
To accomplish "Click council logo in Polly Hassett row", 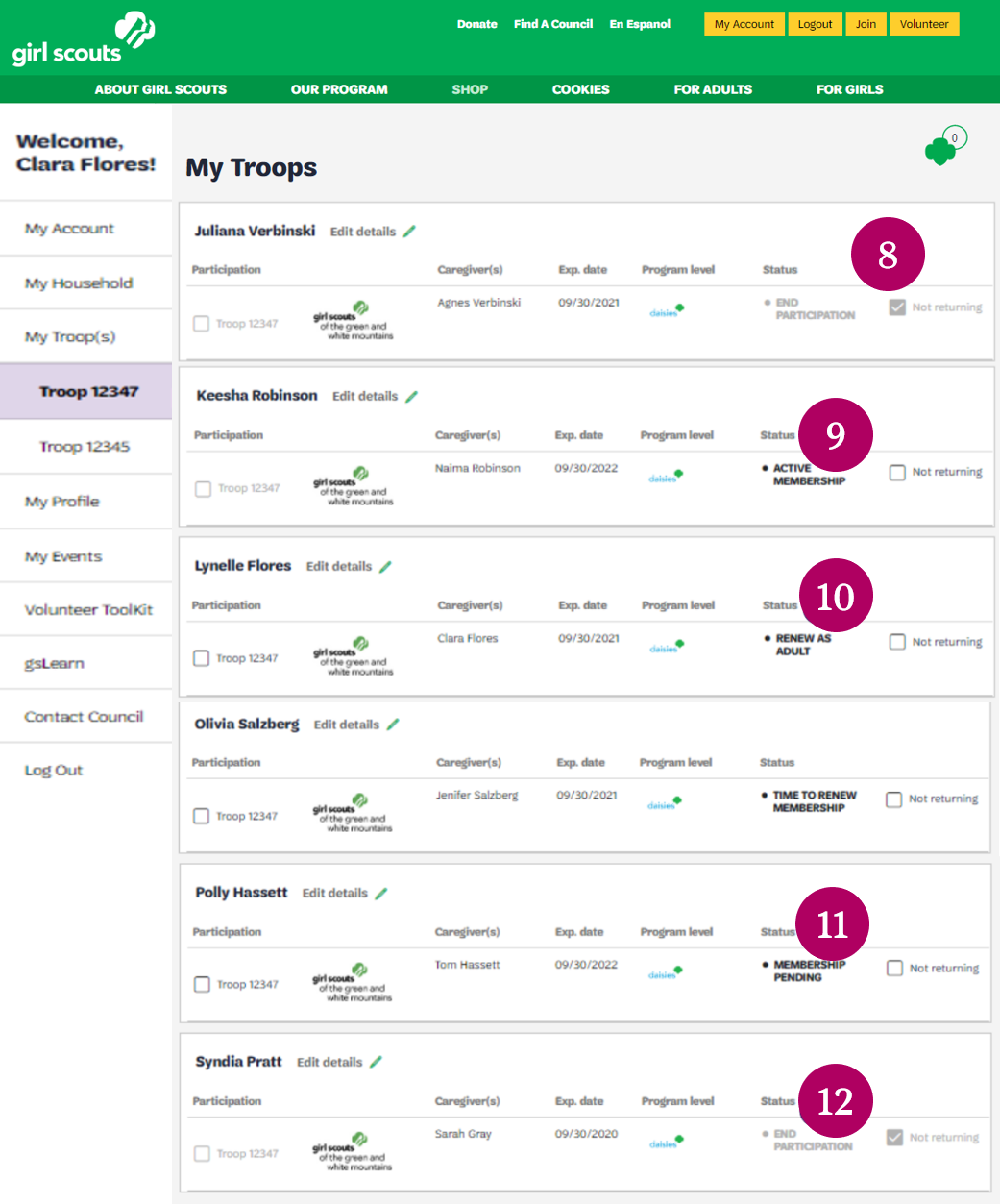I will click(353, 983).
